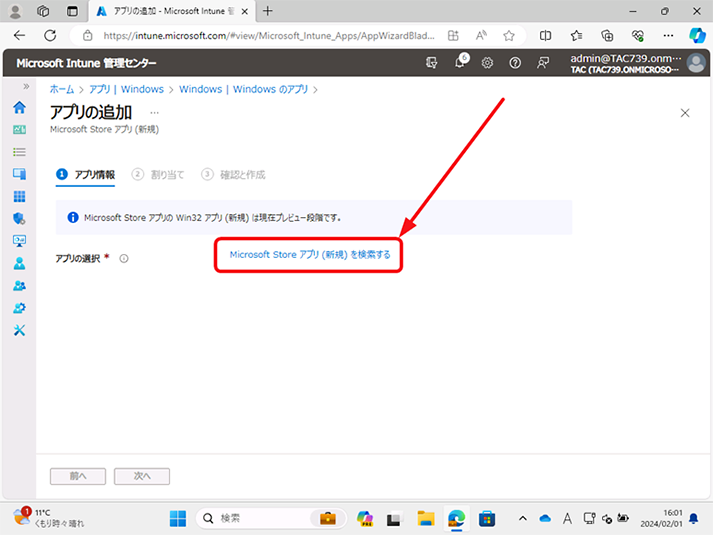The width and height of the screenshot is (713, 535).
Task: Click the アプリ | Windows breadcrumb link
Action: (126, 89)
